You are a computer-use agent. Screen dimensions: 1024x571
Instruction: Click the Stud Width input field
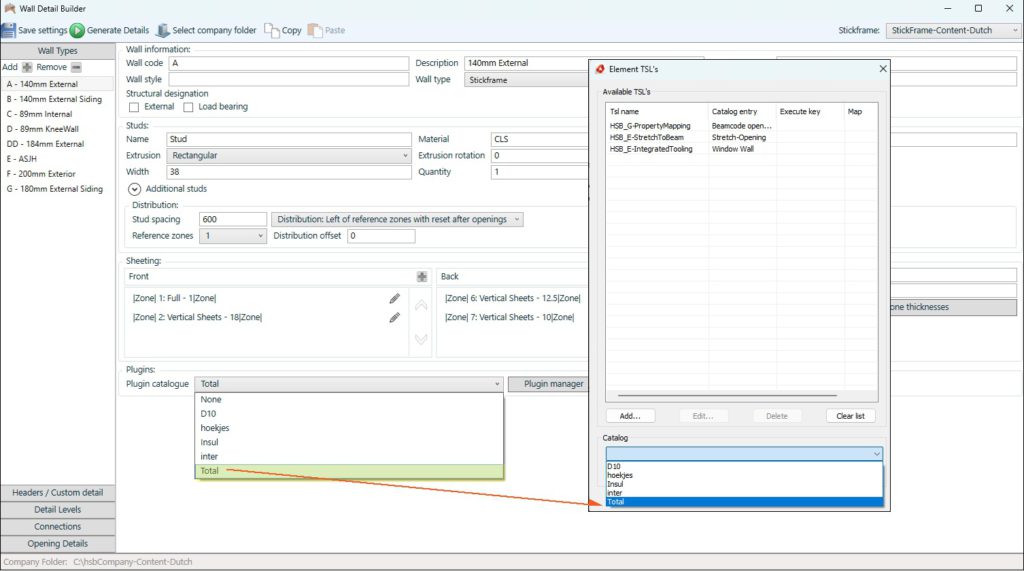coord(289,172)
